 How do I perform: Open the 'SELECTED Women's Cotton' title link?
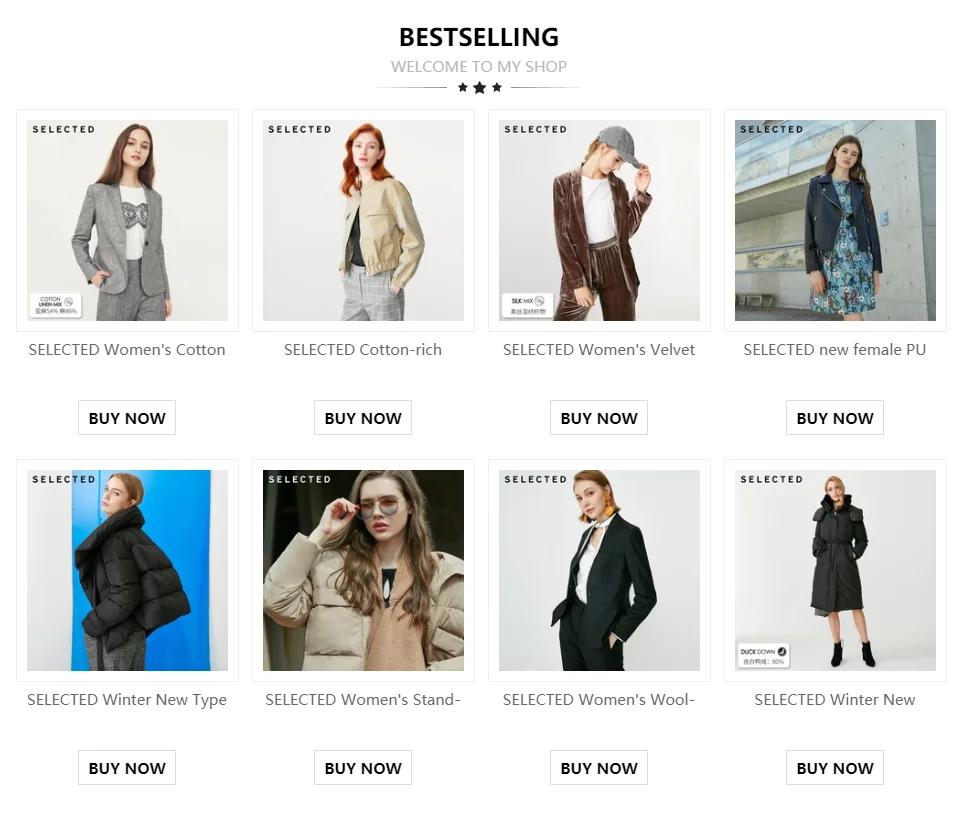coord(127,350)
